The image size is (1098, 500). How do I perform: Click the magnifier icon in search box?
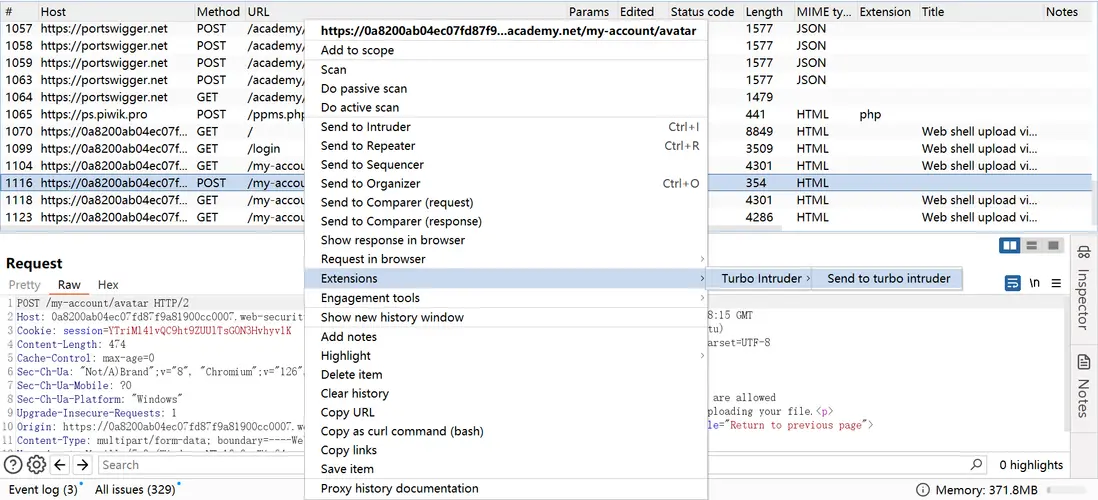pyautogui.click(x=977, y=465)
